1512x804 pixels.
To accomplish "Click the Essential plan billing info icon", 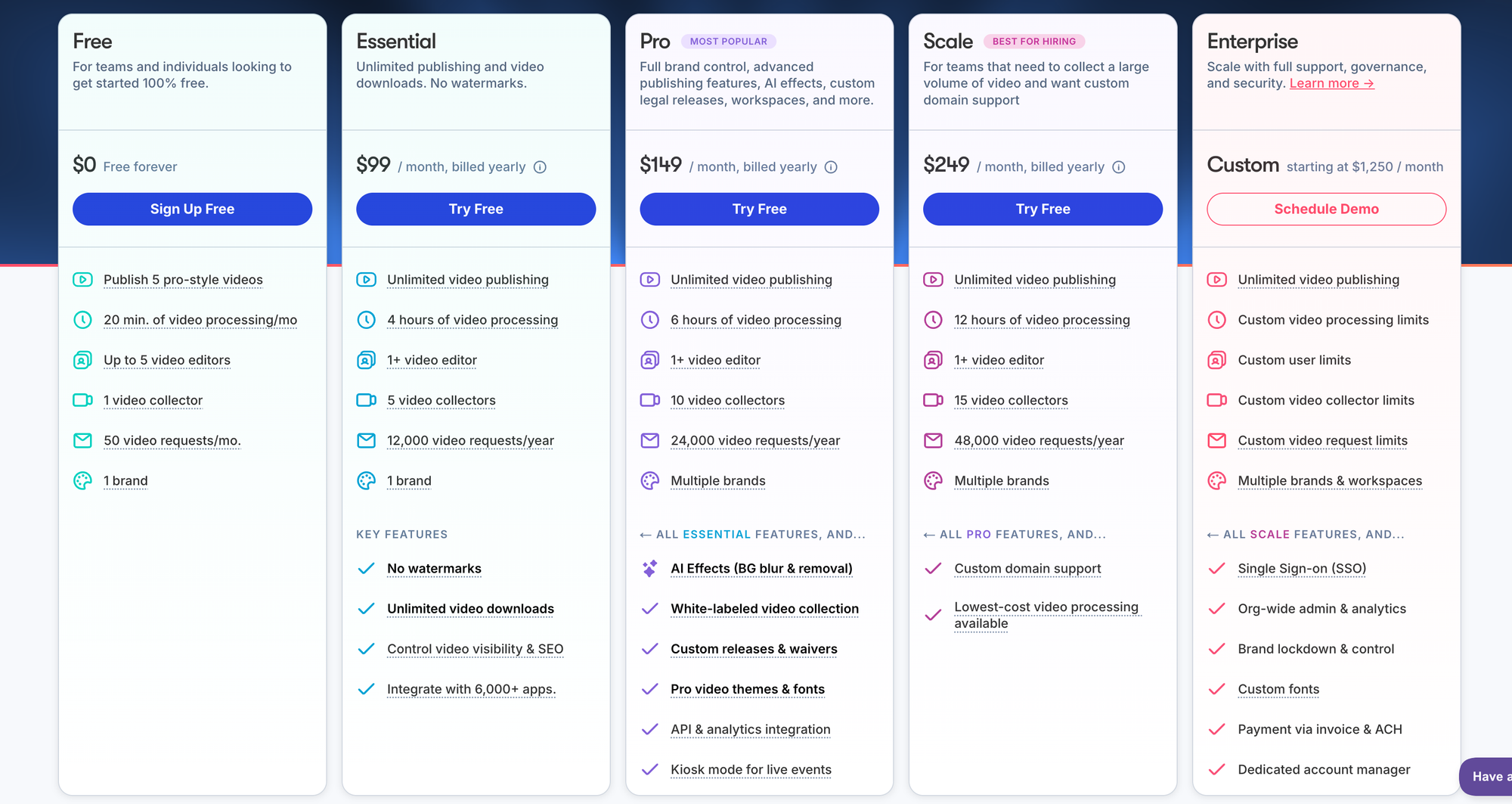I will 540,167.
